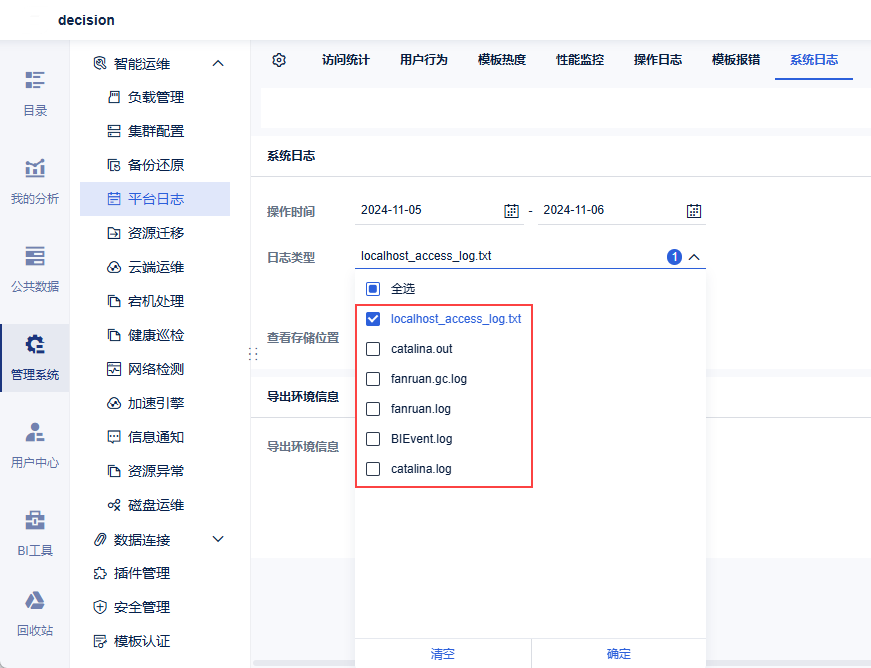Viewport: 871px width, 668px height.
Task: Click 确定 to confirm selection
Action: point(619,654)
